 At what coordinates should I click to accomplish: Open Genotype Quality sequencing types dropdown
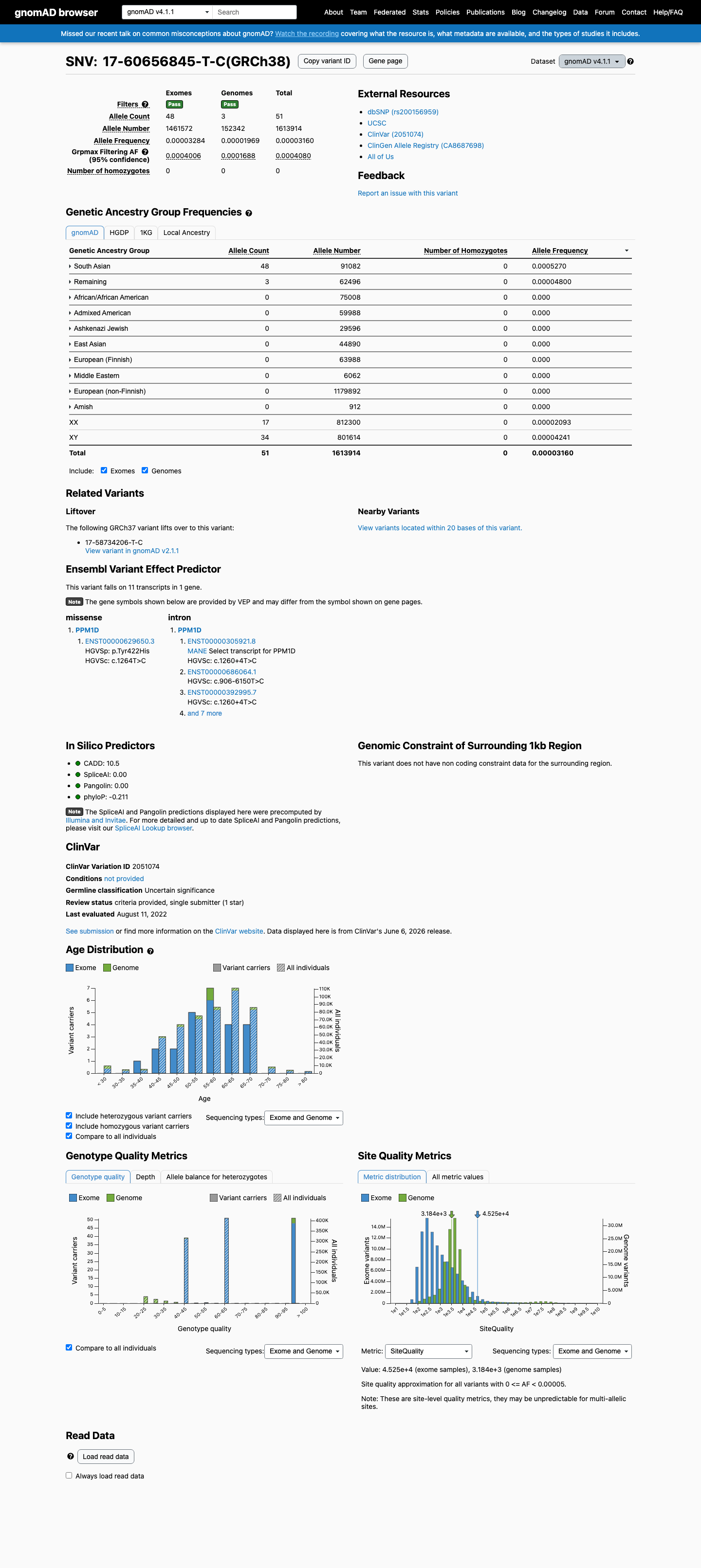304,1352
